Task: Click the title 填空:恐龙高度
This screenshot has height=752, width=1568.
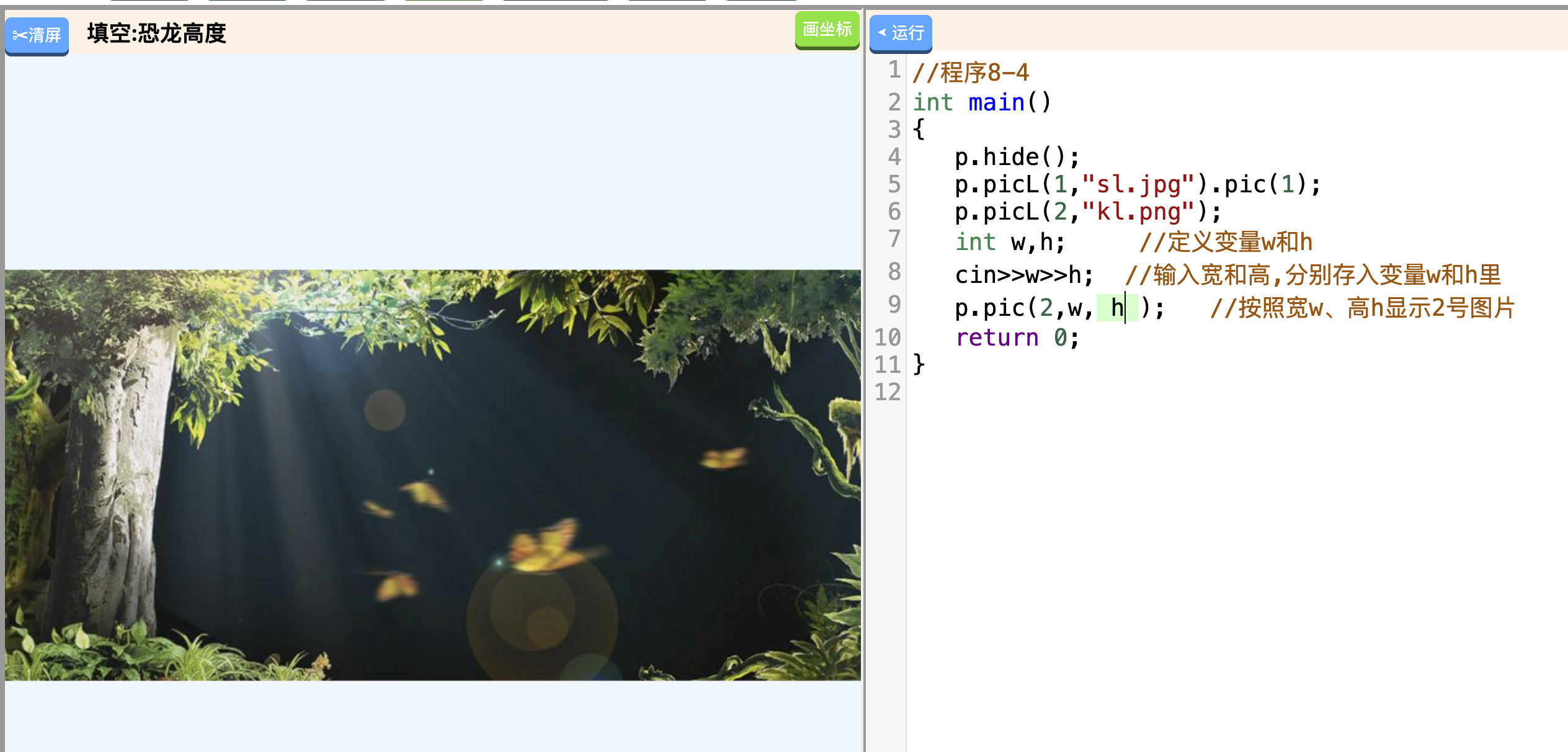Action: click(x=156, y=33)
